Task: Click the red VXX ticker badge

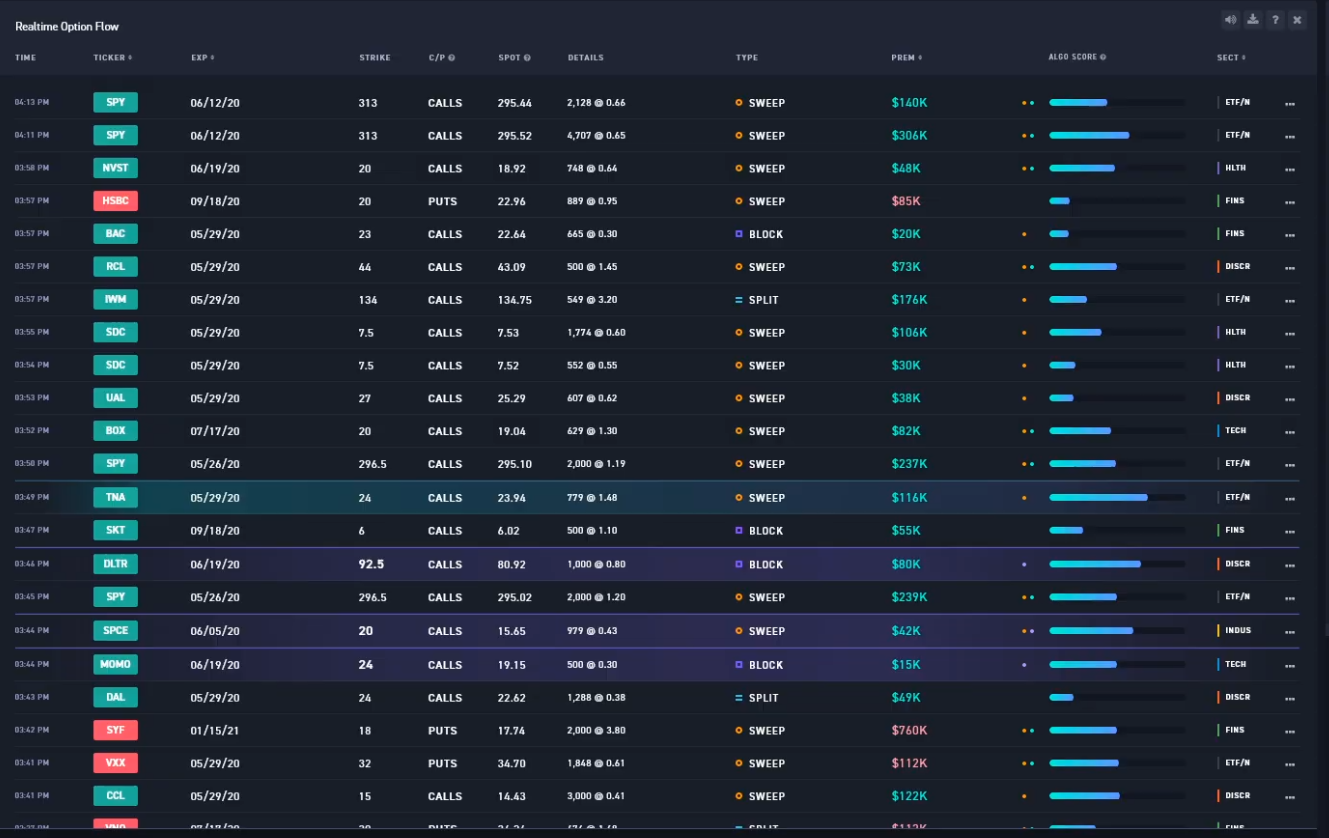Action: click(x=115, y=763)
